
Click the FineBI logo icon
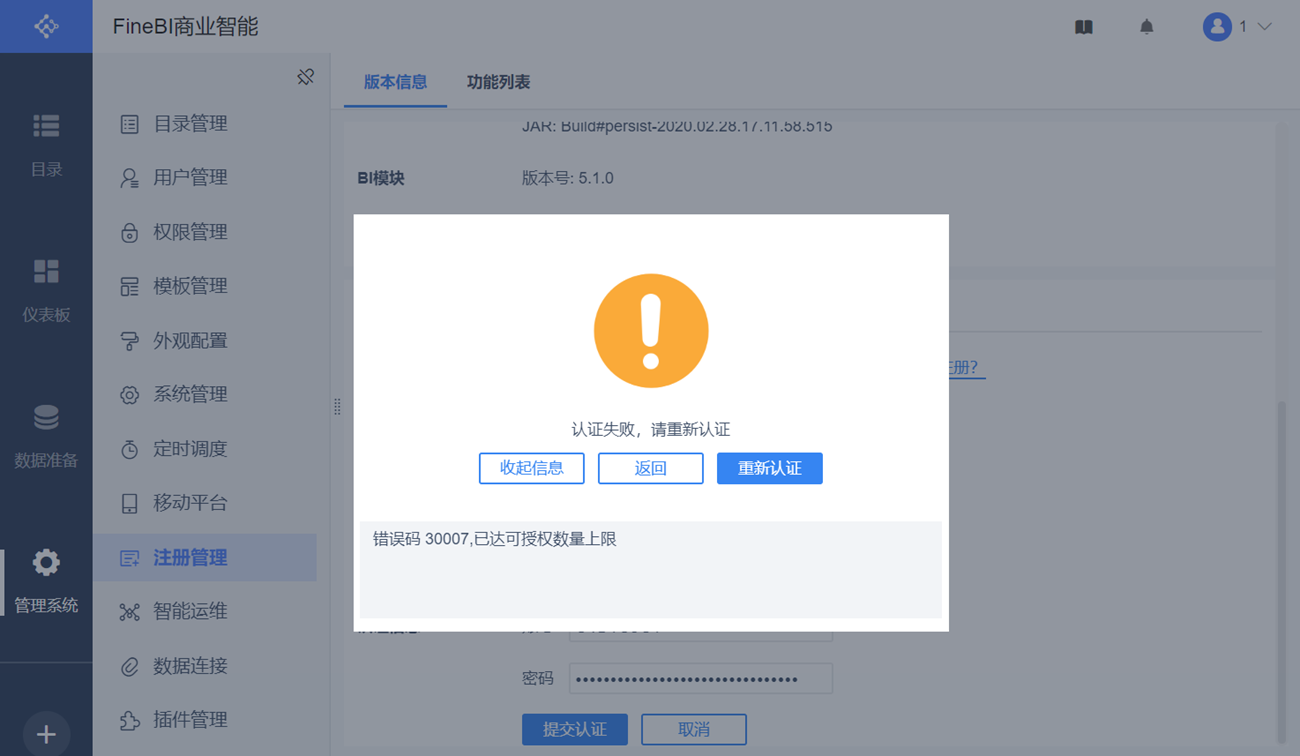click(46, 27)
